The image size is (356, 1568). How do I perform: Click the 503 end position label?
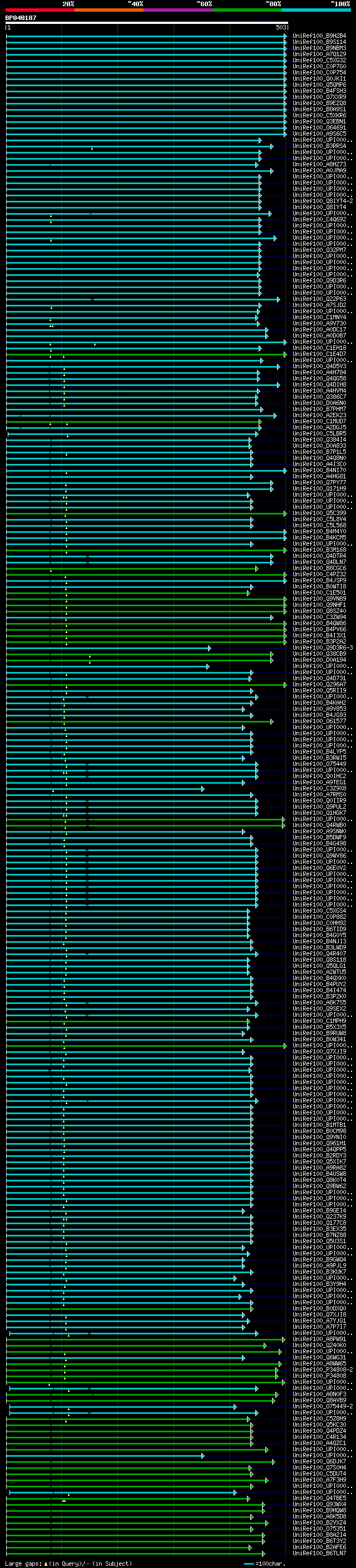[280, 27]
